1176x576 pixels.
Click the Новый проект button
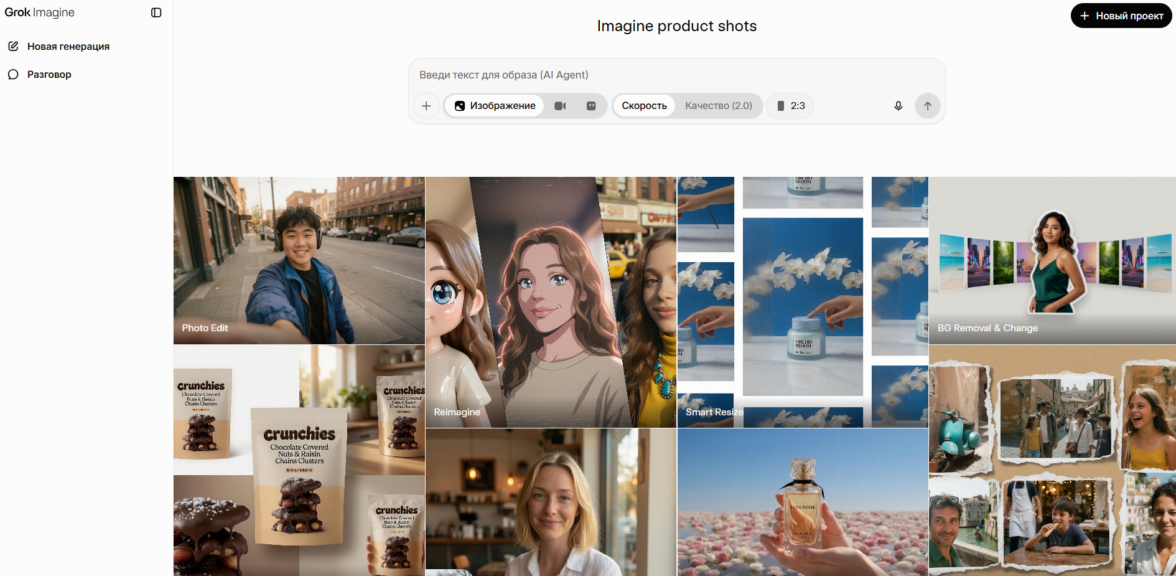click(1121, 16)
